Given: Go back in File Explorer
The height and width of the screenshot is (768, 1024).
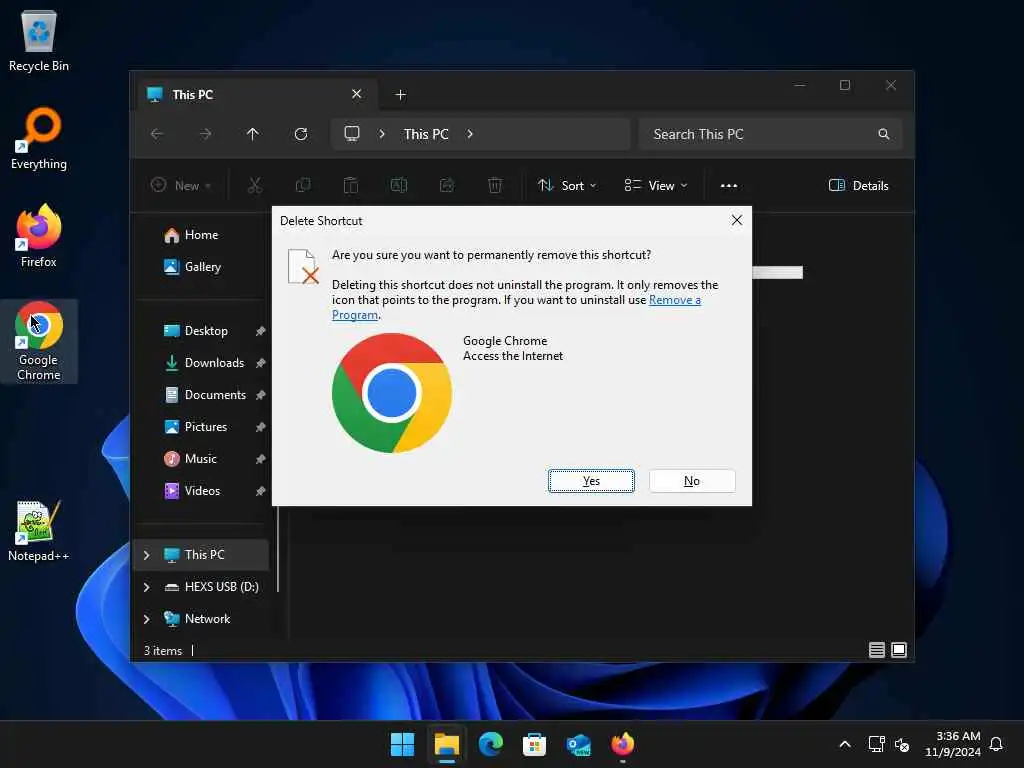Looking at the screenshot, I should pos(157,134).
